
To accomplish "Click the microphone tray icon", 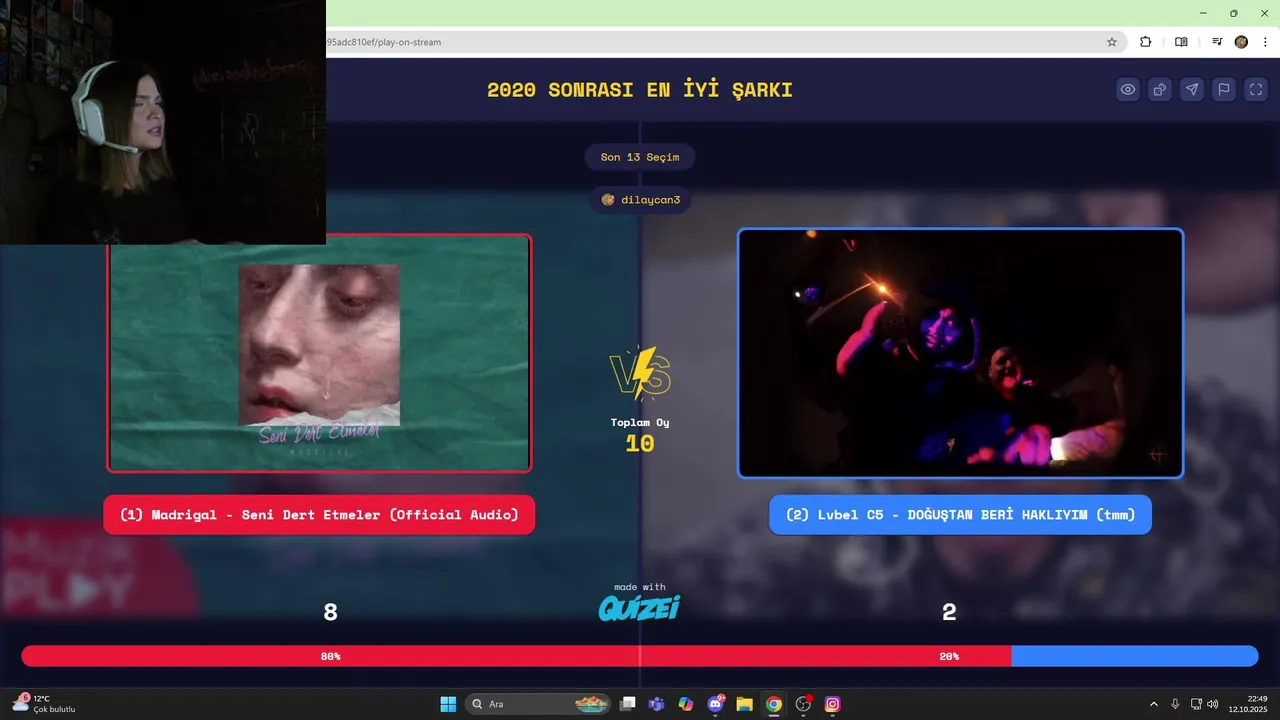I will click(1175, 704).
